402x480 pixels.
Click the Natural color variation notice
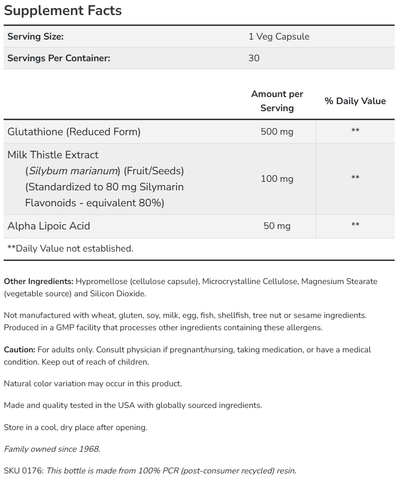click(93, 384)
